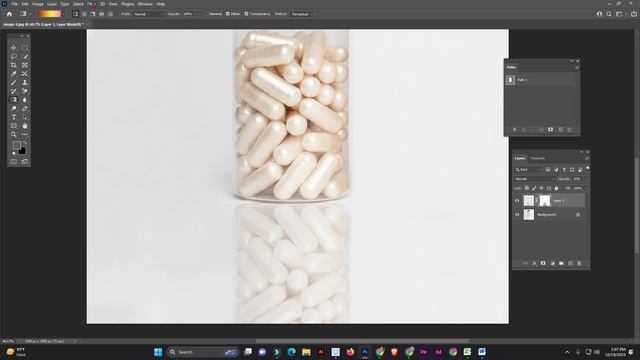Open the Select menu
Screen dimensions: 640x360
coord(78,4)
